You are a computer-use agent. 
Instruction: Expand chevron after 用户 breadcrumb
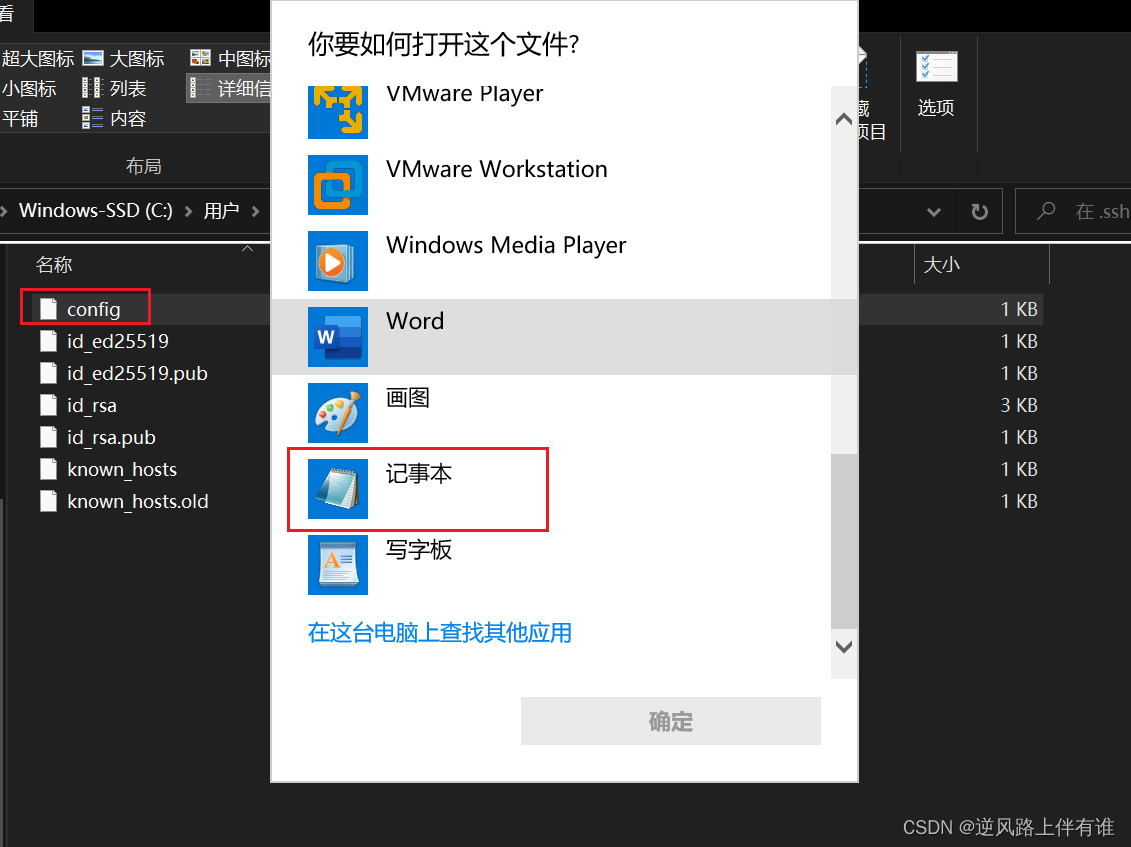coord(255,211)
